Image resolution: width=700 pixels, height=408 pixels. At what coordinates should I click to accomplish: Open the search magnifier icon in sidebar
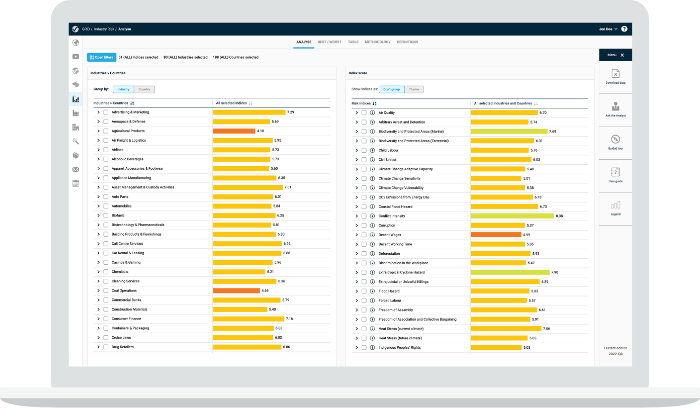pyautogui.click(x=76, y=141)
